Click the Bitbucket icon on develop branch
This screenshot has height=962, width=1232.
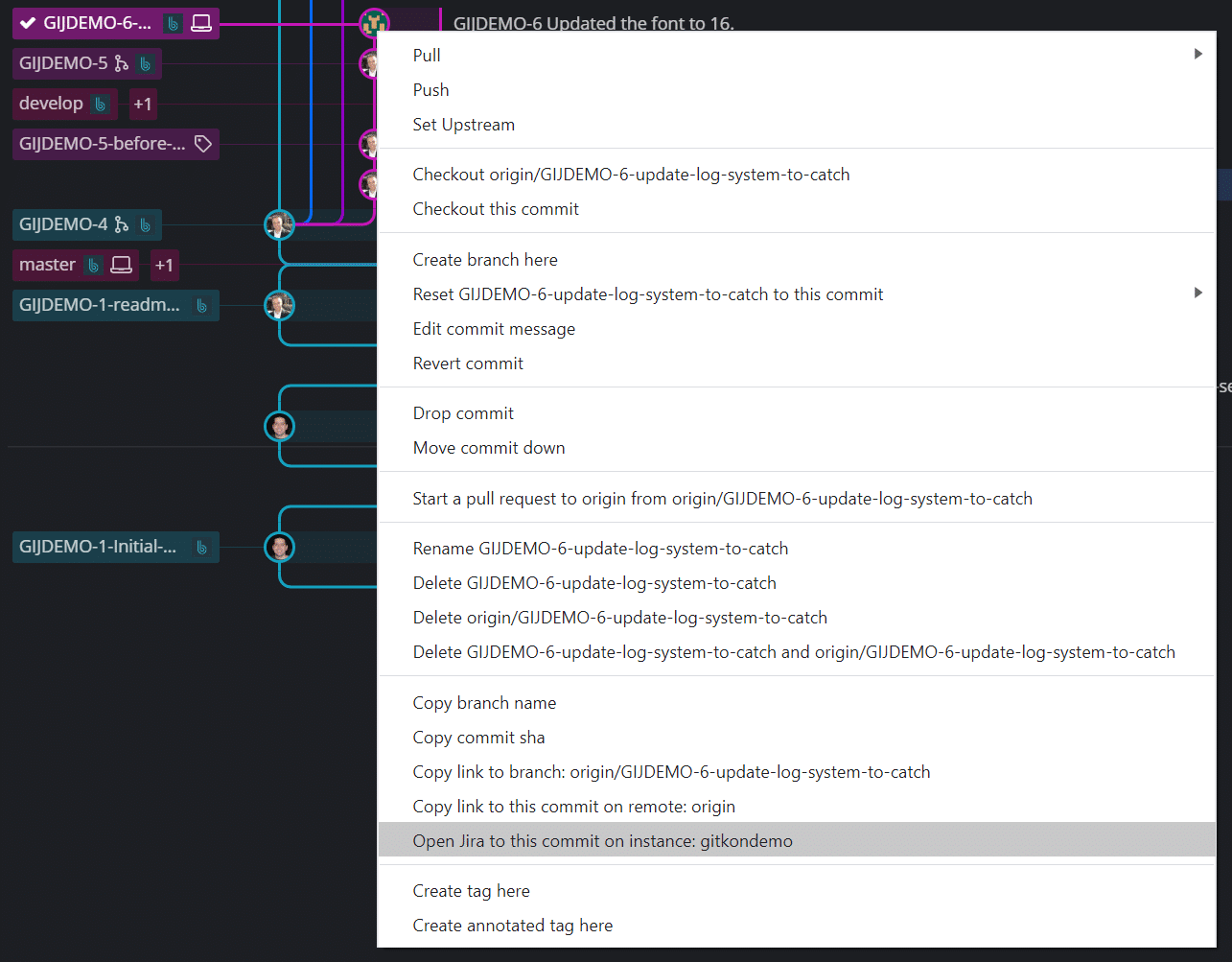(x=102, y=104)
